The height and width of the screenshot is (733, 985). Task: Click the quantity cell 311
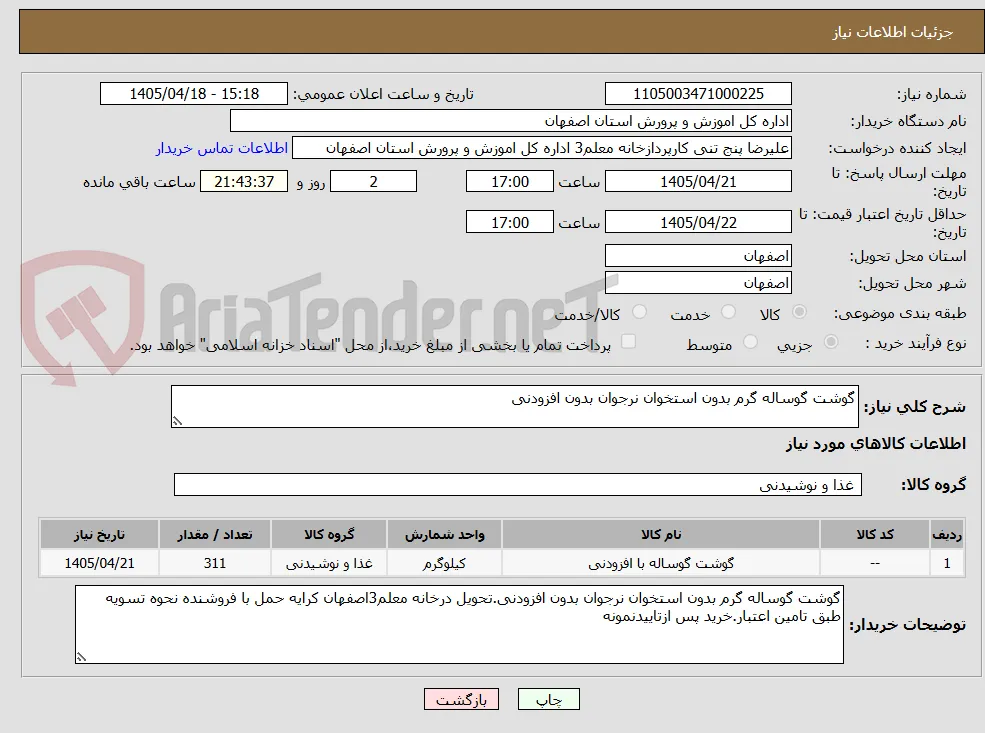215,563
